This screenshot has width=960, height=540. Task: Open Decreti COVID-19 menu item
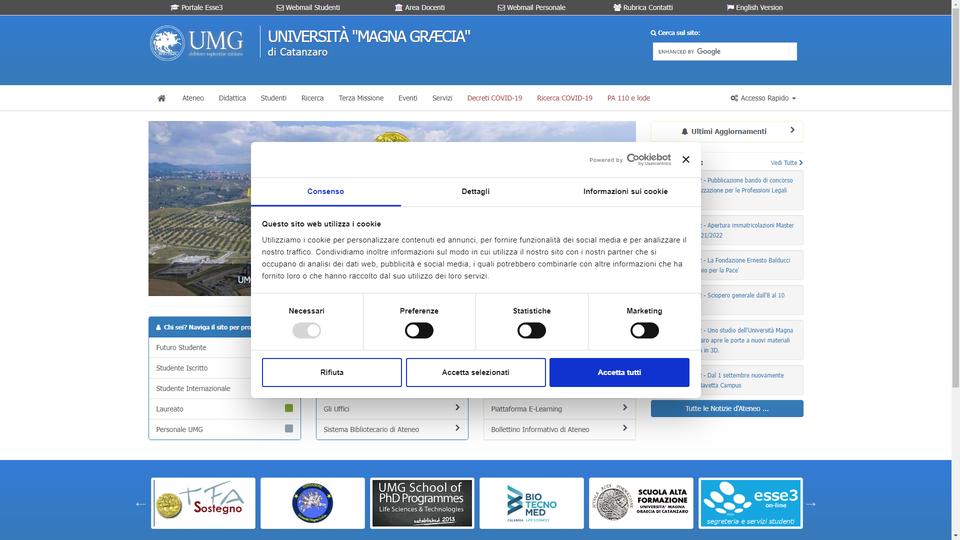495,98
